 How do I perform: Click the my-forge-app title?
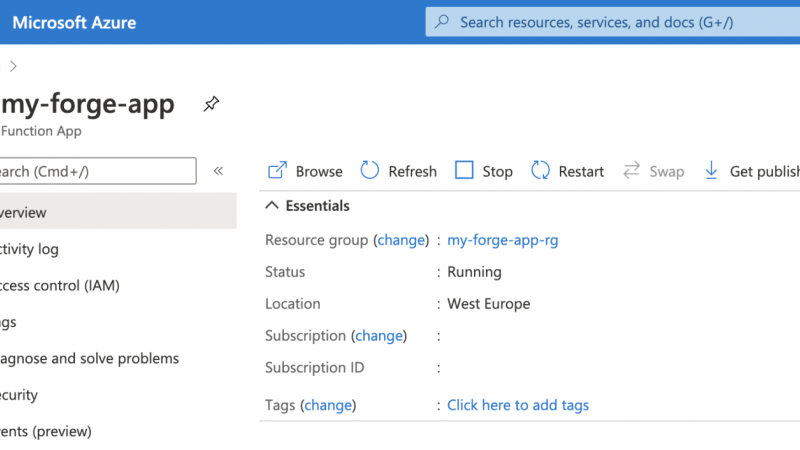(88, 104)
